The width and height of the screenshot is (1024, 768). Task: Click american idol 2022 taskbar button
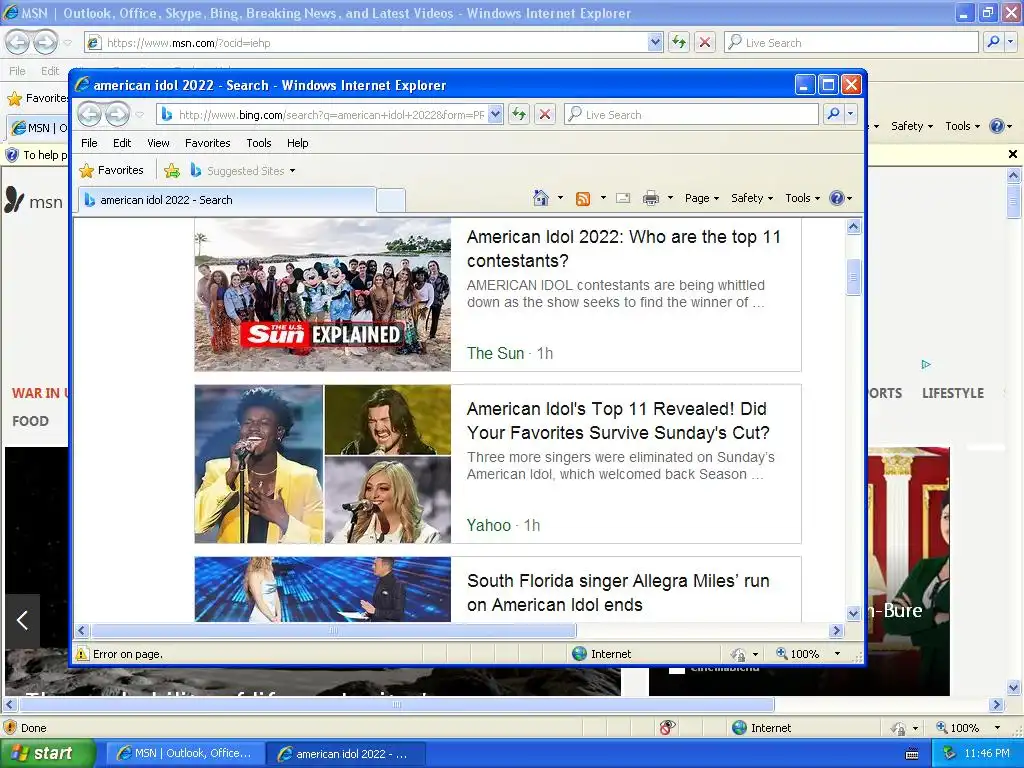346,754
